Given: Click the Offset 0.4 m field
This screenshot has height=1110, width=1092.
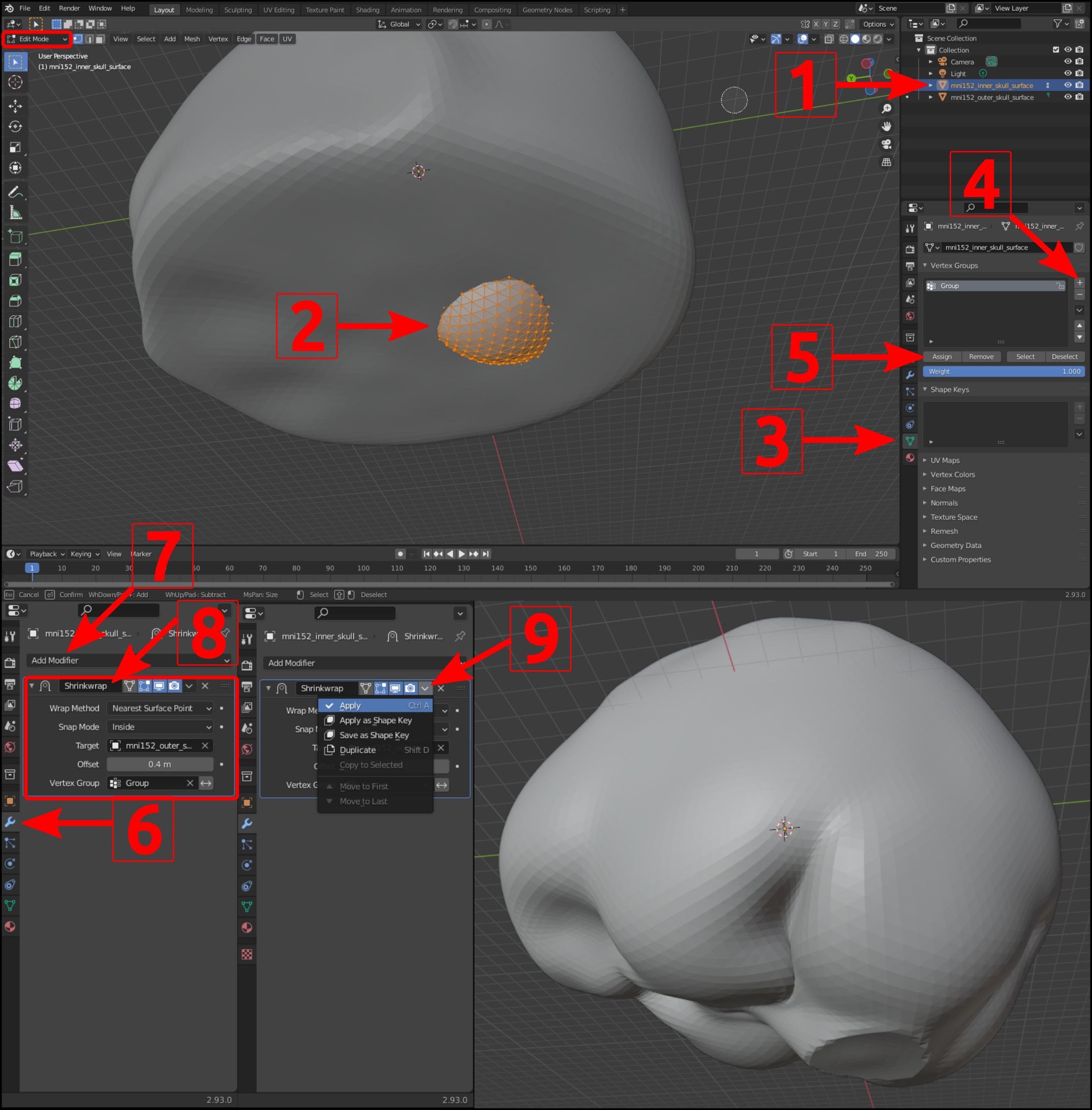Looking at the screenshot, I should 160,764.
